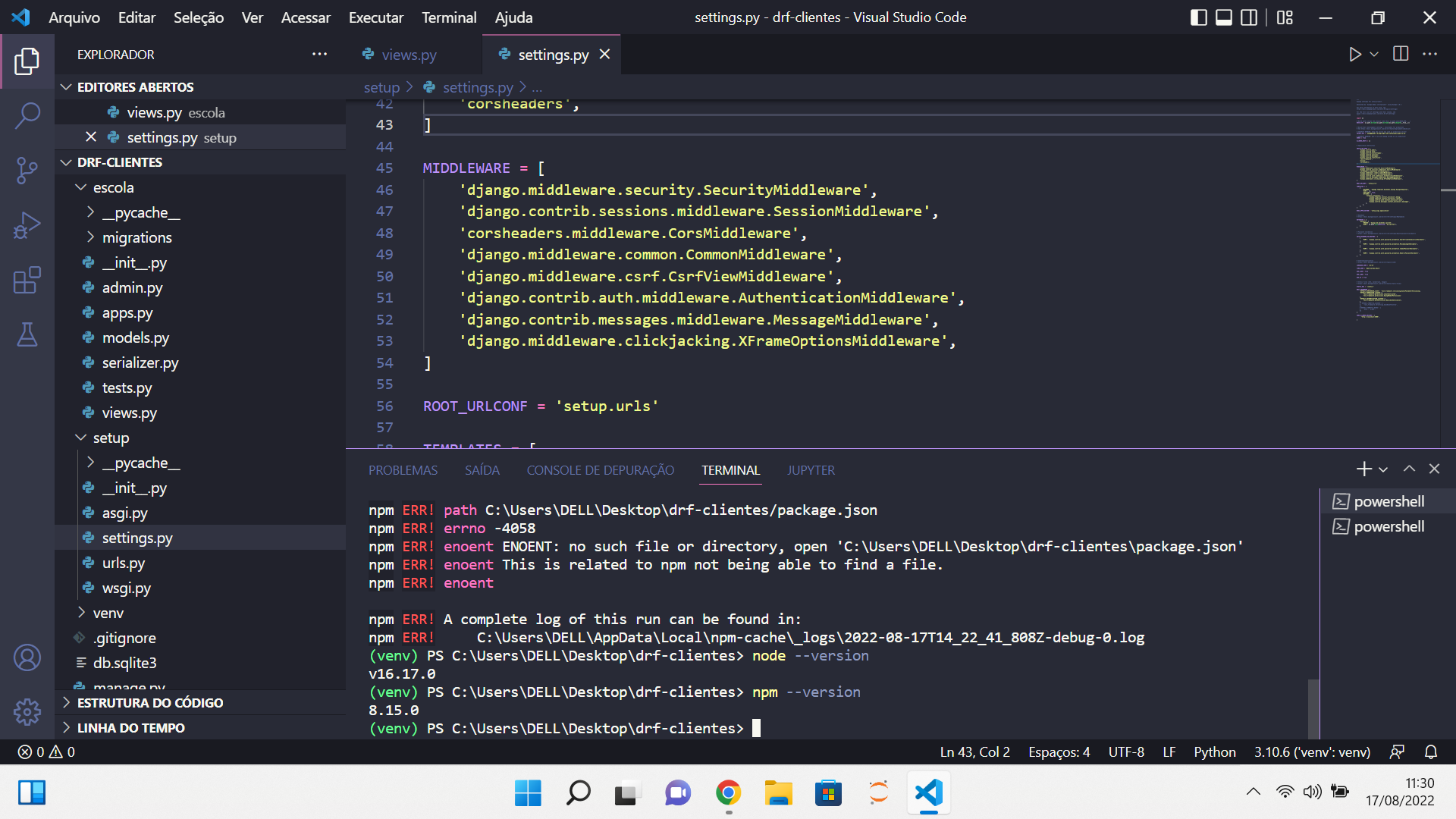The height and width of the screenshot is (819, 1456).
Task: Split the editor to the right
Action: point(1401,54)
